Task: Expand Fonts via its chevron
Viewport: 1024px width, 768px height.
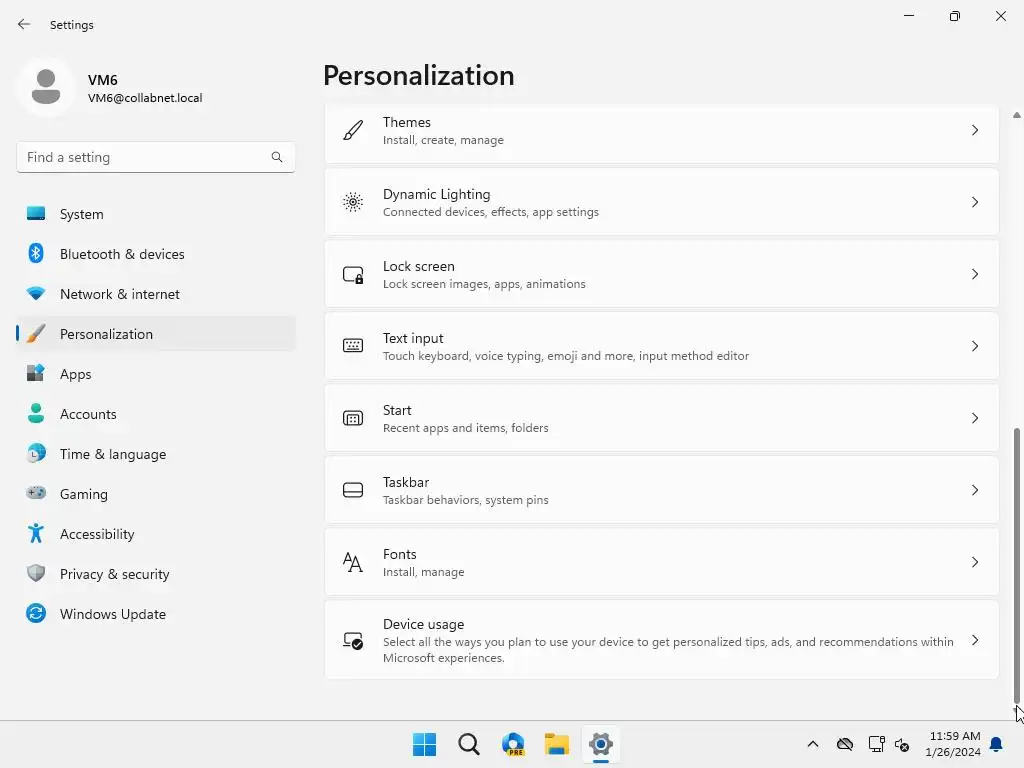Action: pos(974,562)
